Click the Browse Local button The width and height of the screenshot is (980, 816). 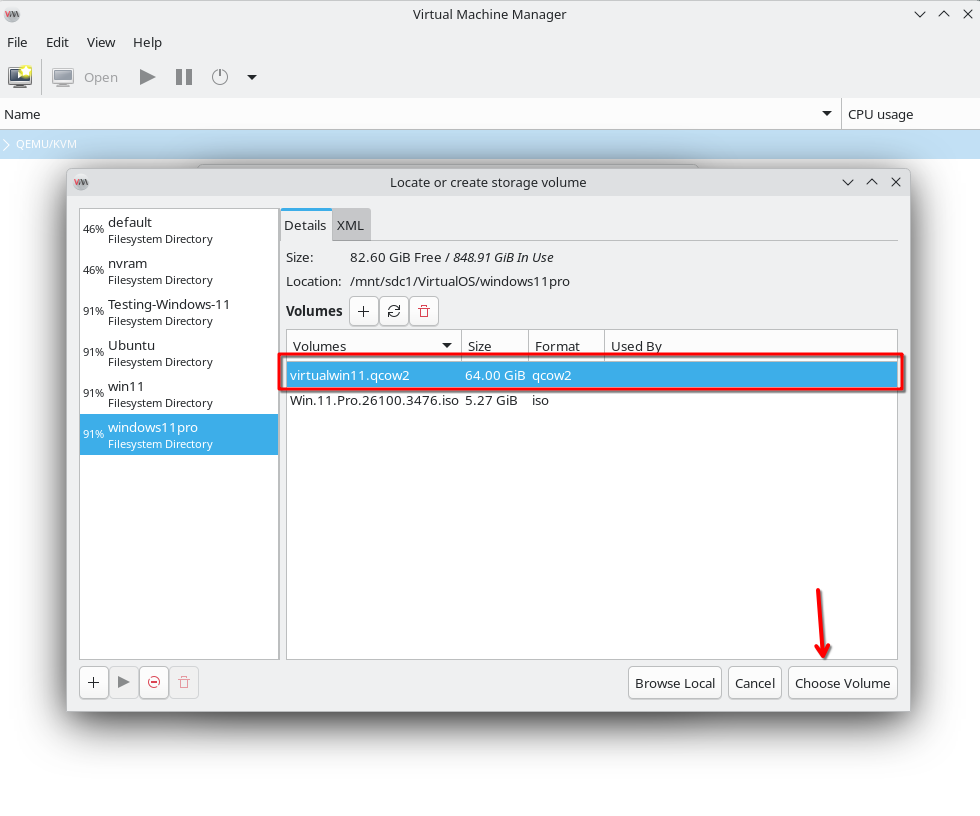pyautogui.click(x=675, y=683)
